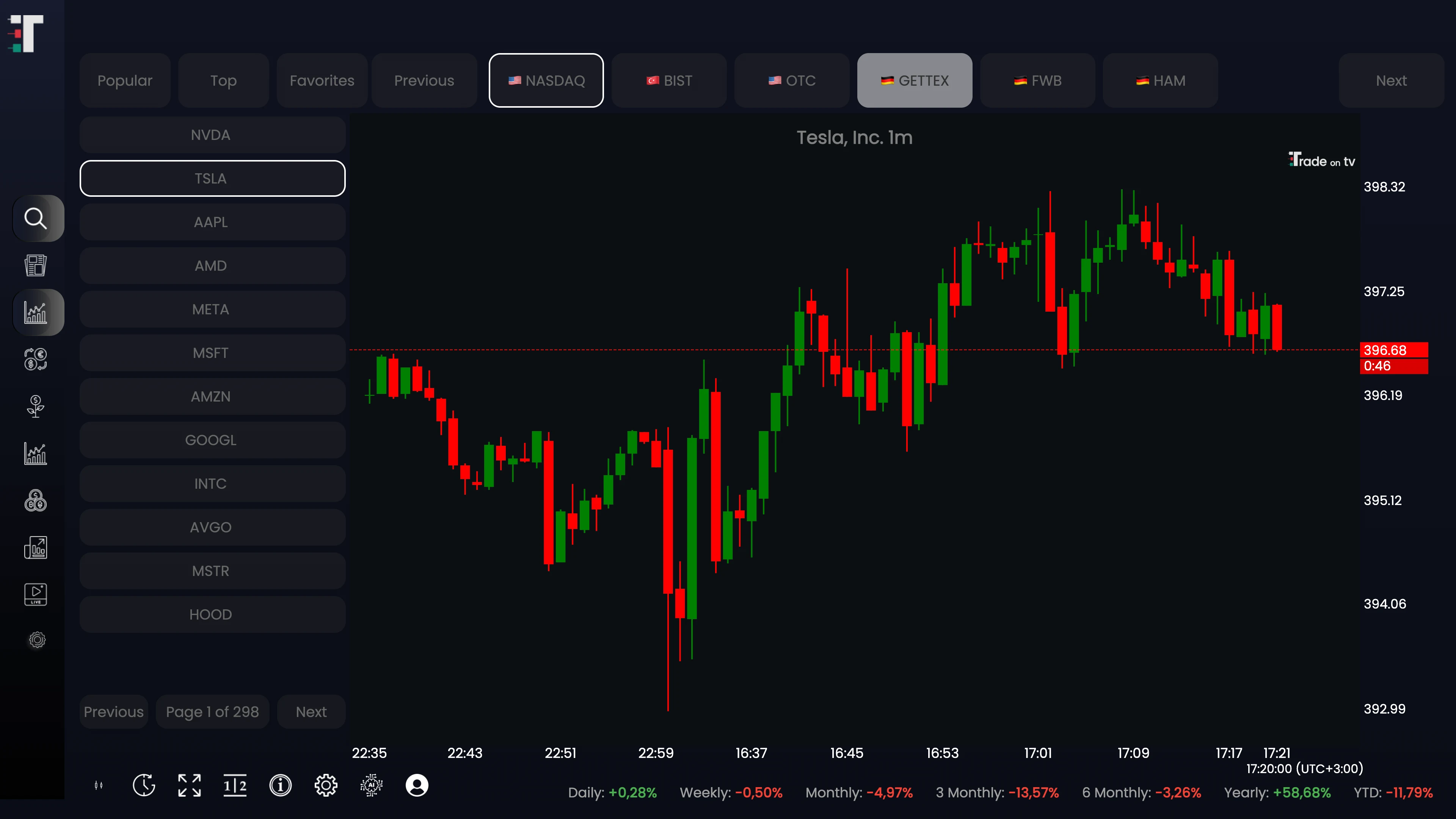Select AAPL from the symbol list
The width and height of the screenshot is (1456, 819).
click(212, 222)
